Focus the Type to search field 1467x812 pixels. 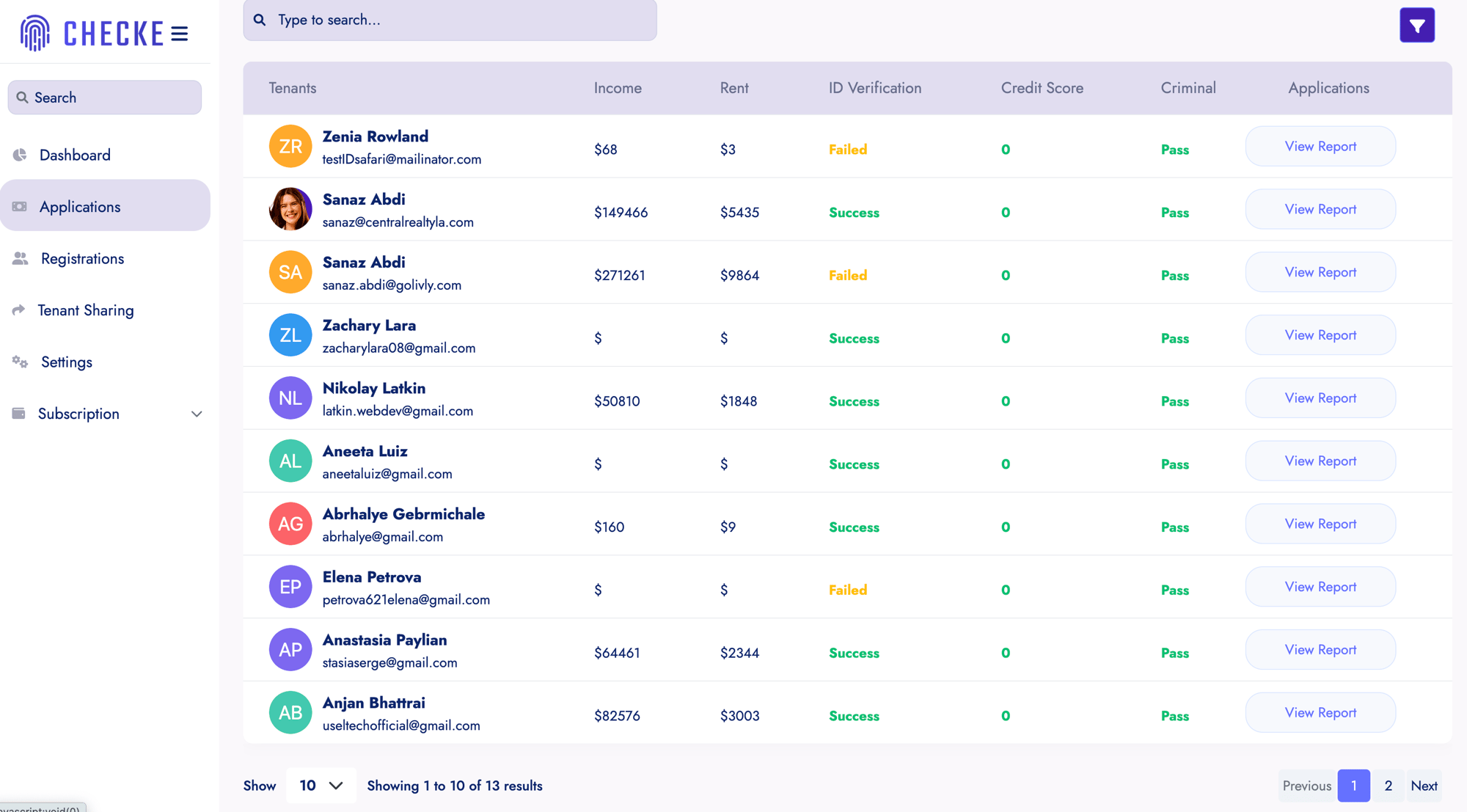(x=450, y=20)
